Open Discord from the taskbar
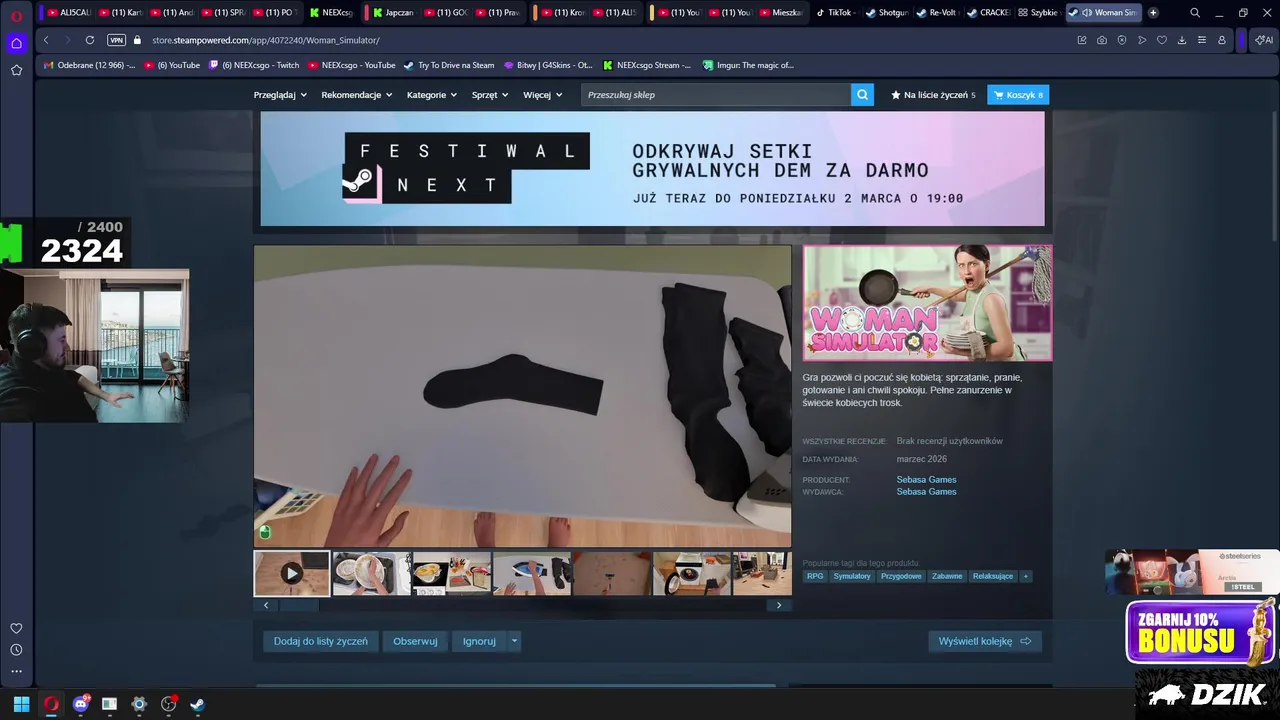This screenshot has height=720, width=1280. tap(81, 704)
